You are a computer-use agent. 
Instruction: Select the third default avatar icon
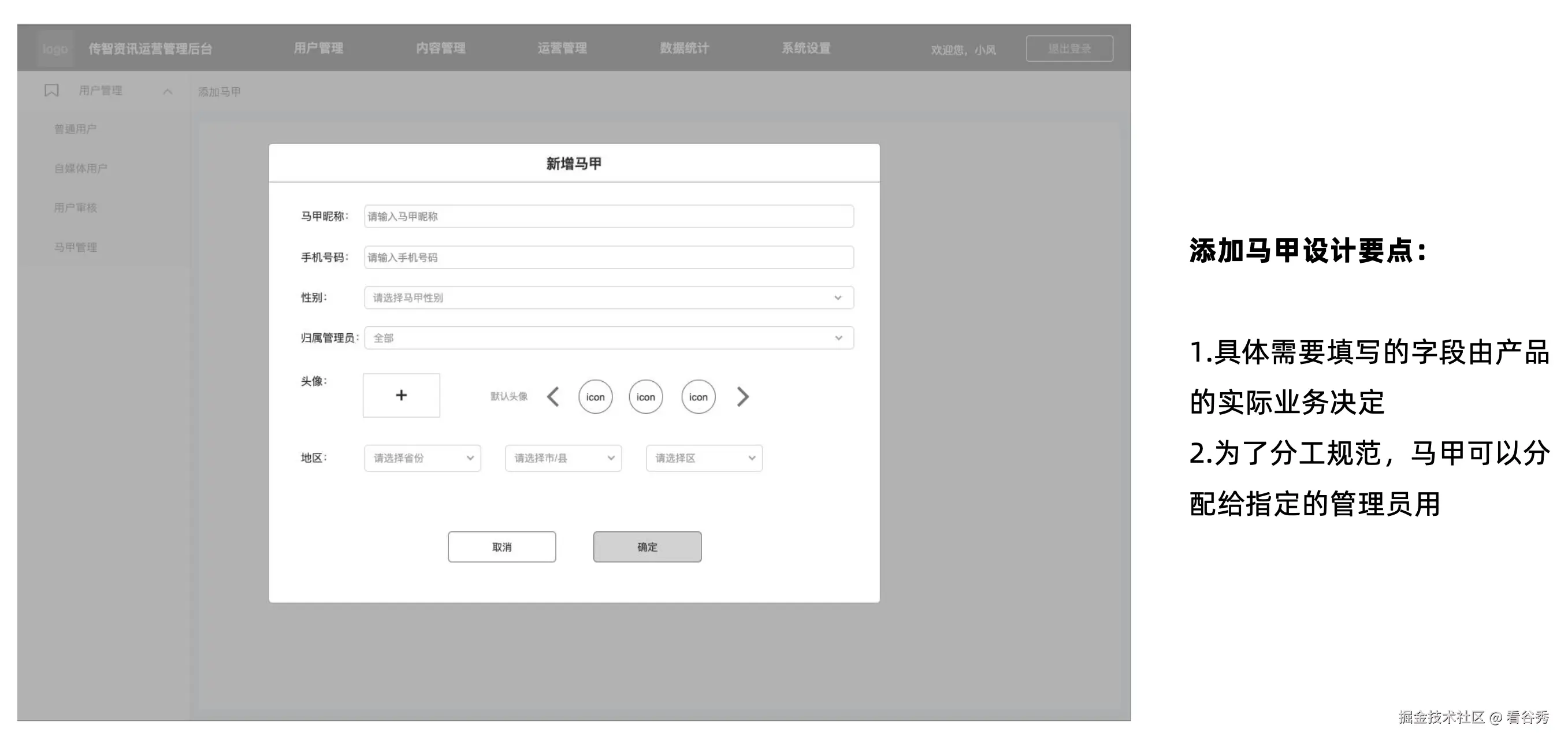click(697, 396)
